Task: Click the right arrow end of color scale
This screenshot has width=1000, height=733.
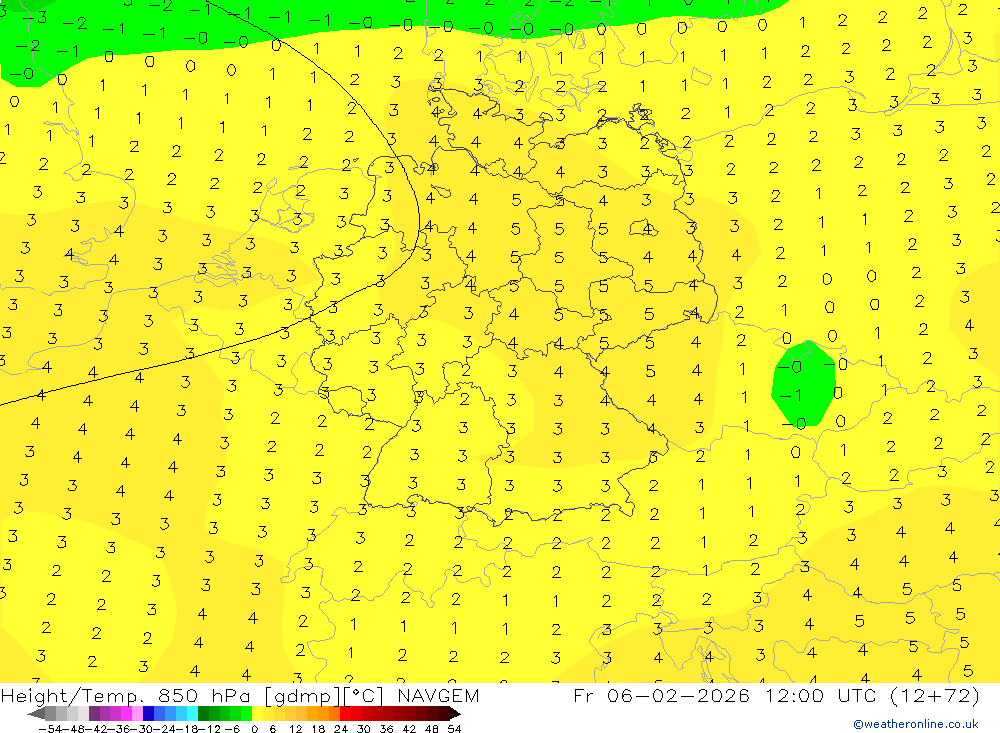Action: [x=454, y=713]
